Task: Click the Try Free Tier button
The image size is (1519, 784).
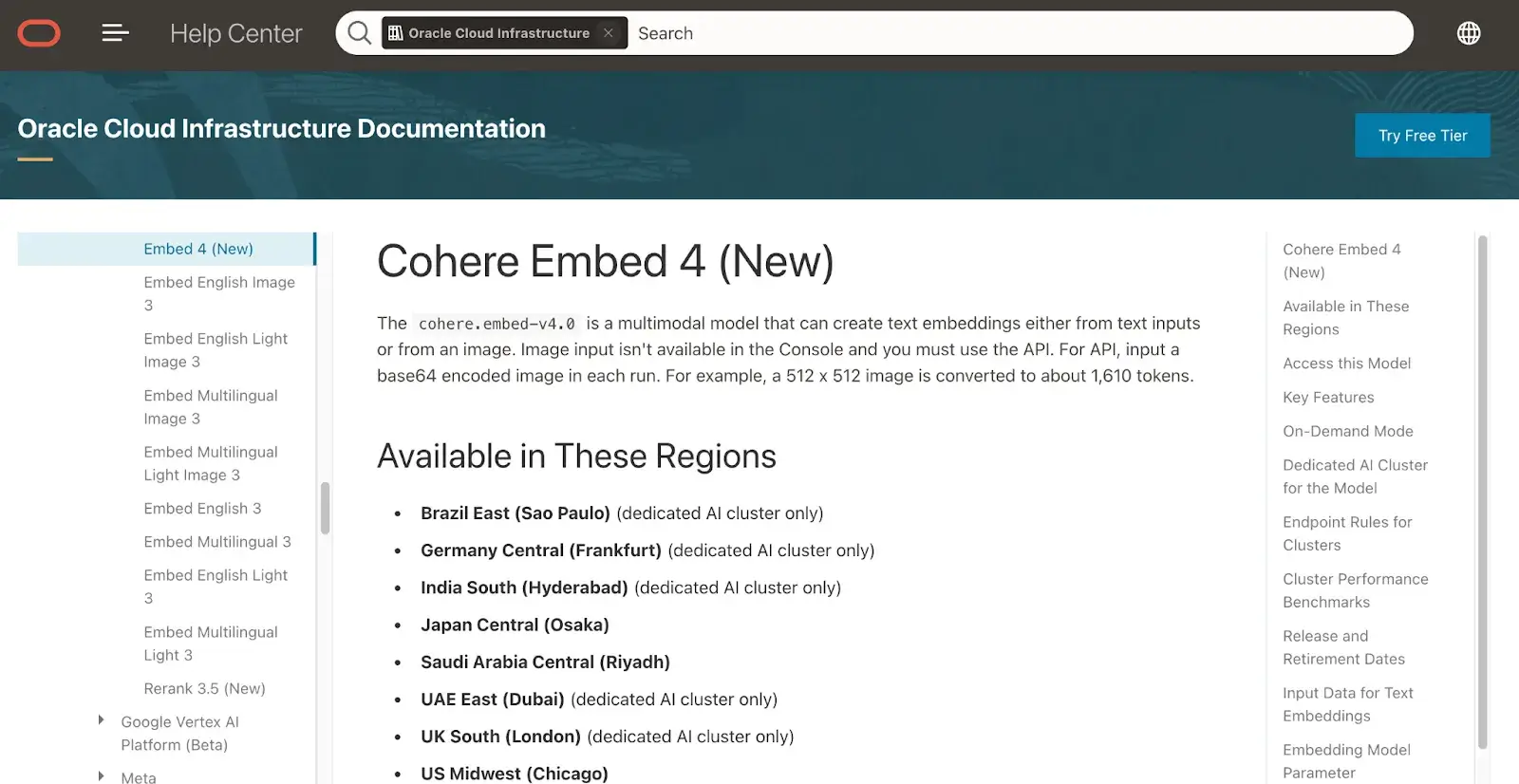Action: point(1421,136)
